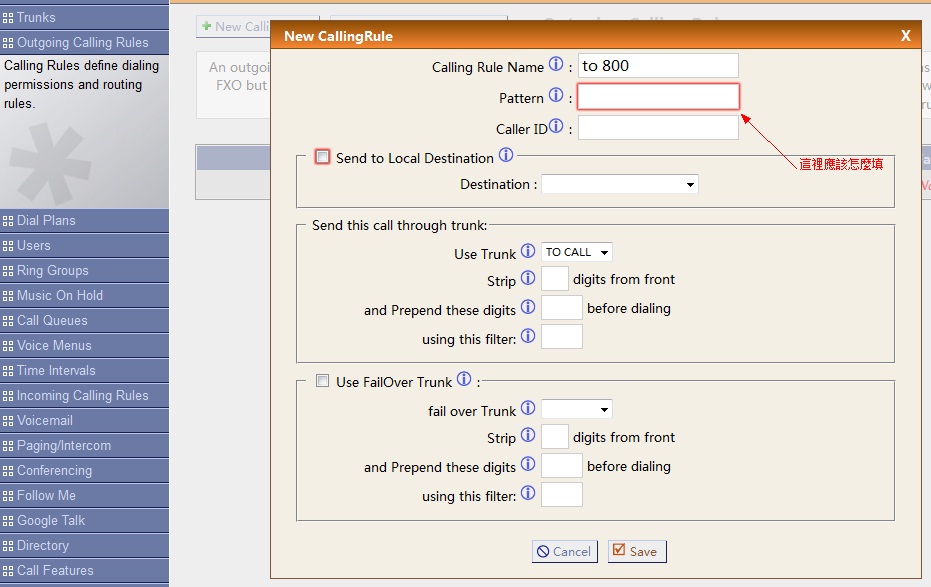The height and width of the screenshot is (587, 931).
Task: Open Follow Me in sidebar
Action: (84, 496)
